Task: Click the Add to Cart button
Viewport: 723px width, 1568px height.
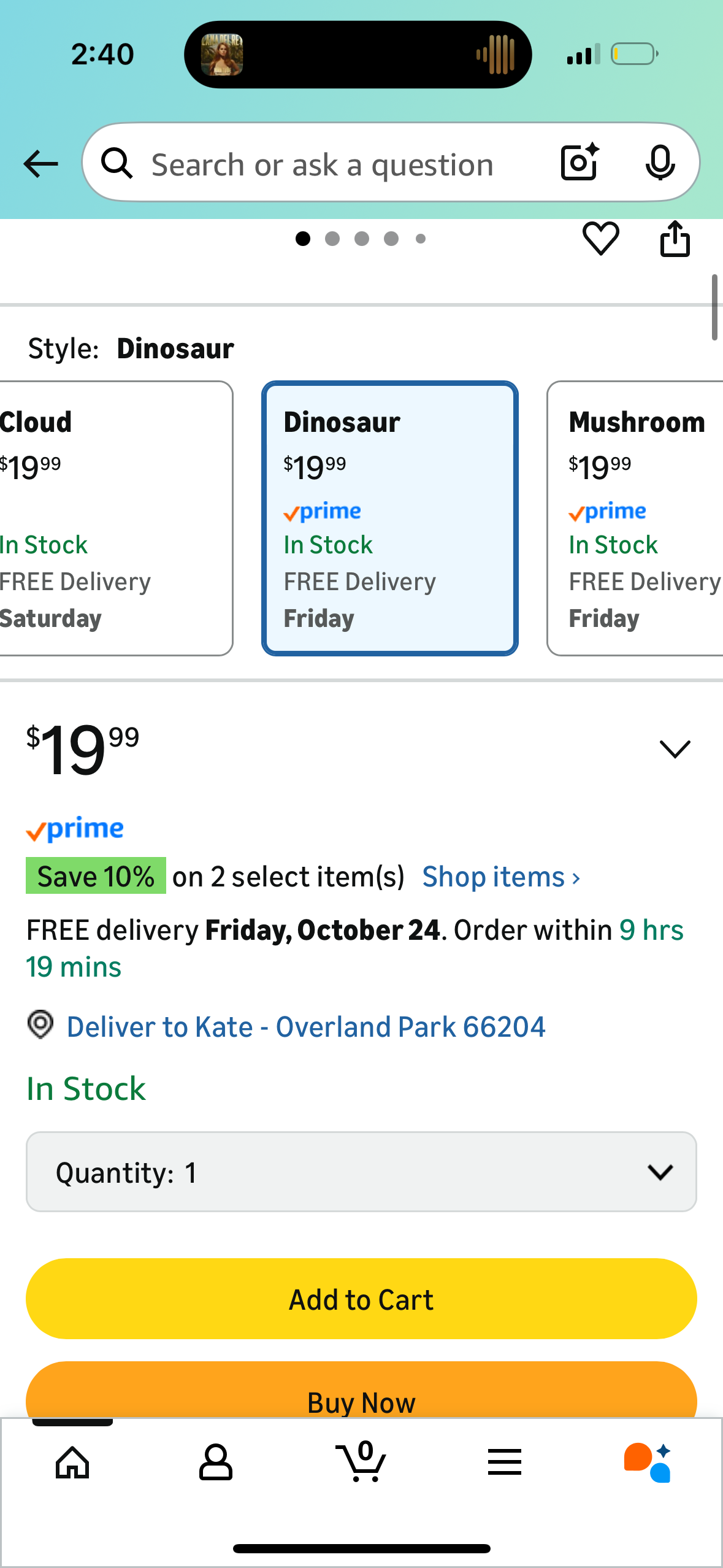Action: click(x=361, y=1299)
